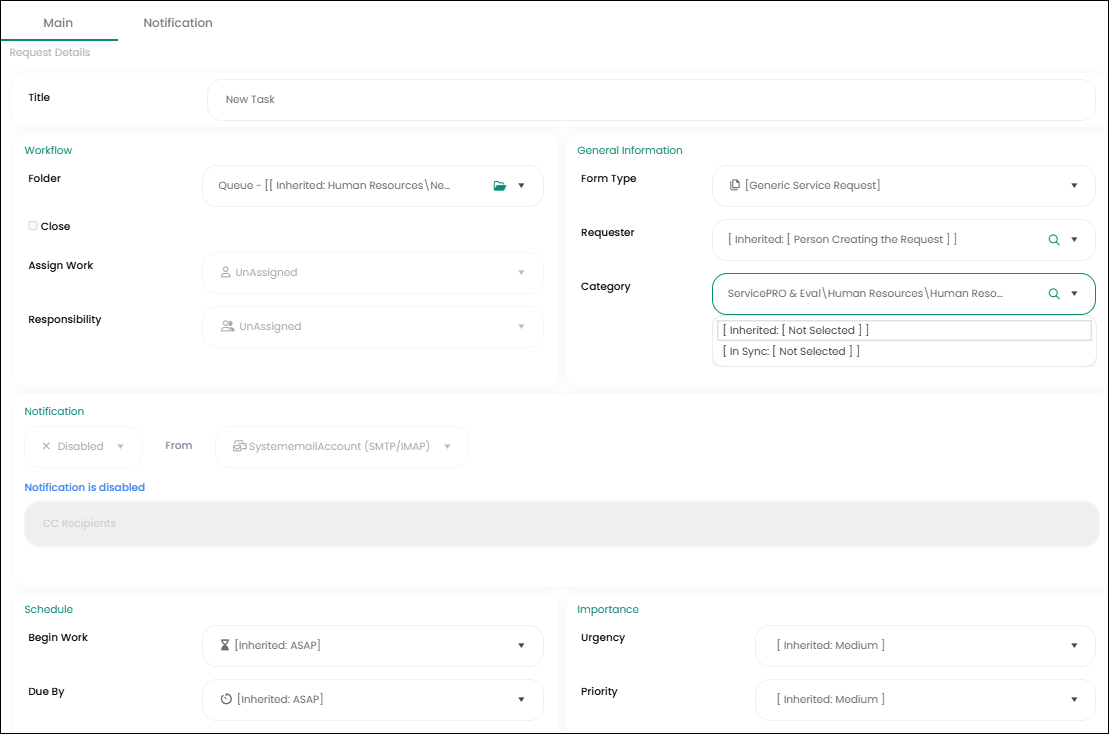This screenshot has width=1109, height=734.
Task: Click the green folder icon in Folder field
Action: point(500,186)
